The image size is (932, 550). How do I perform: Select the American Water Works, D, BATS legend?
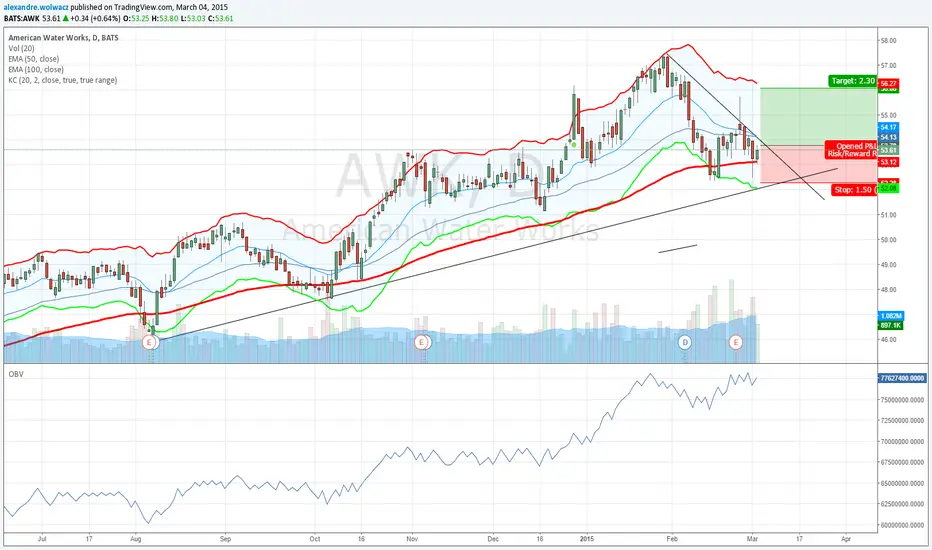click(x=64, y=37)
